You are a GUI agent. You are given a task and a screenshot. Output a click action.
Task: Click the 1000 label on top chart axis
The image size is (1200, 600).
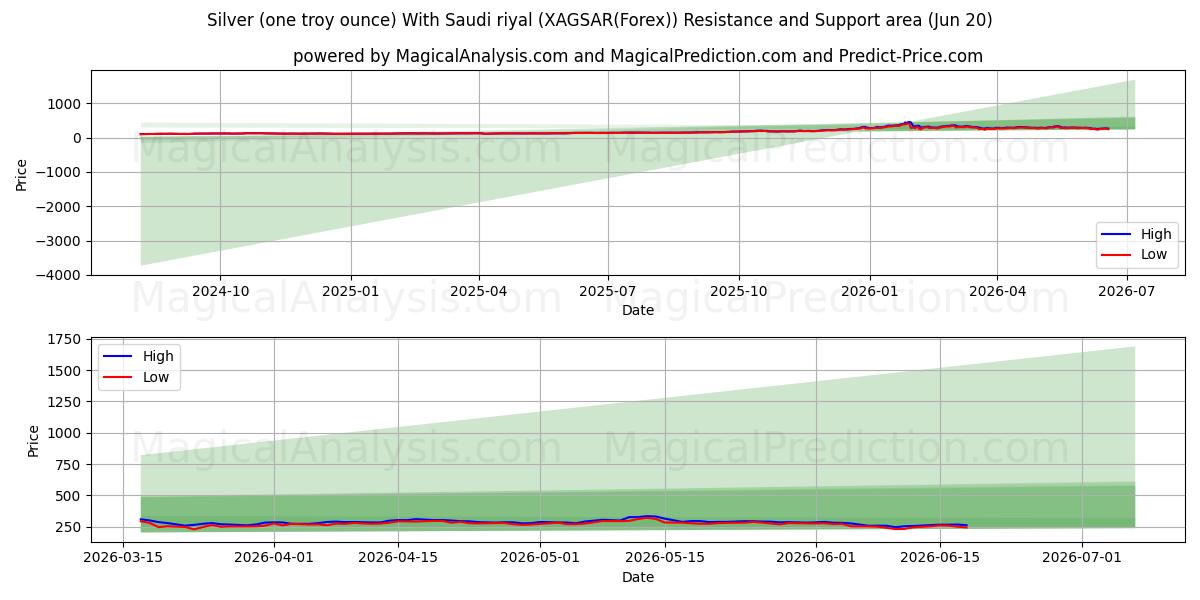[66, 104]
